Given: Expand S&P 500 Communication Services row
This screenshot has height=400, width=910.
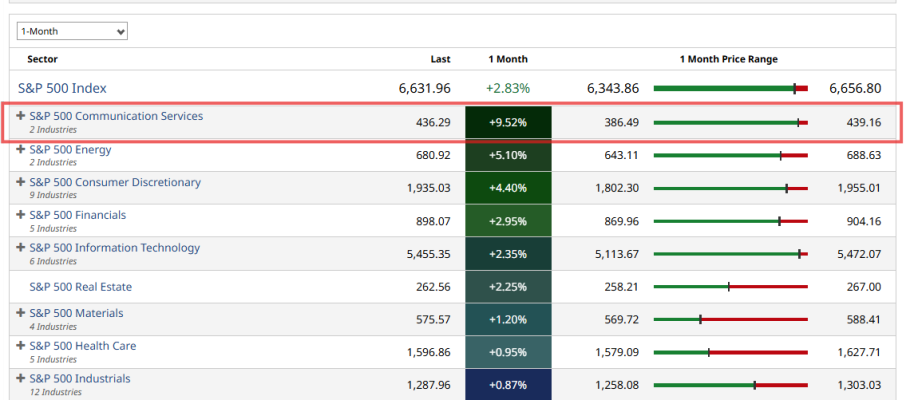Looking at the screenshot, I should 21,116.
